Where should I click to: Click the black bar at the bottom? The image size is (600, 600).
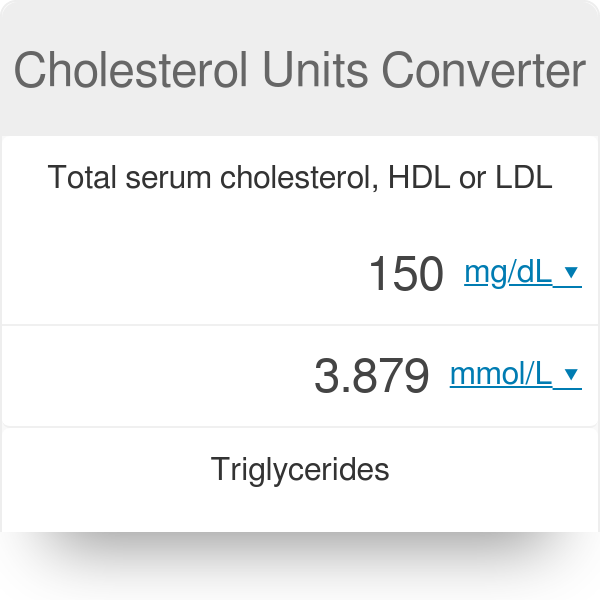click(300, 566)
